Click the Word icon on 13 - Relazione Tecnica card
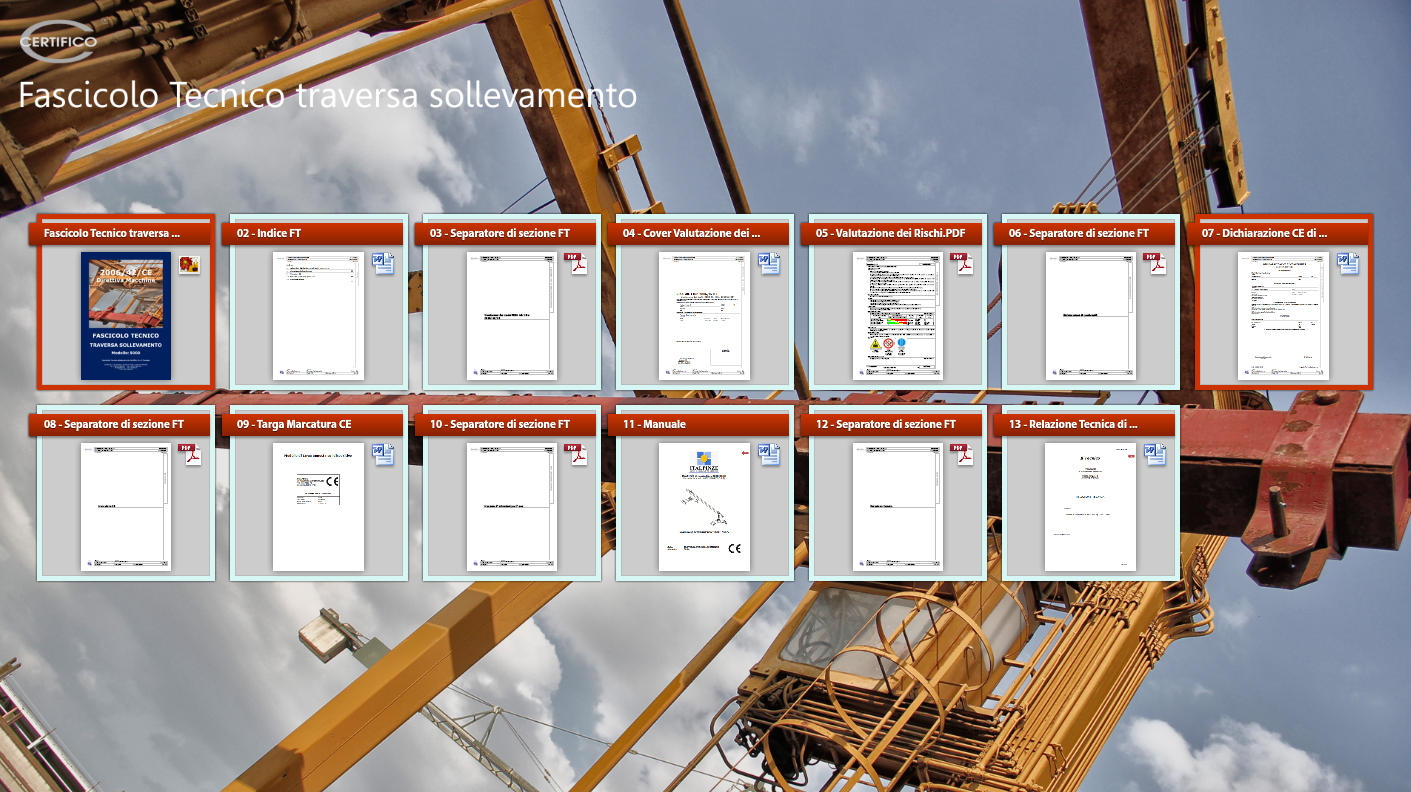1411x792 pixels. tap(1155, 454)
